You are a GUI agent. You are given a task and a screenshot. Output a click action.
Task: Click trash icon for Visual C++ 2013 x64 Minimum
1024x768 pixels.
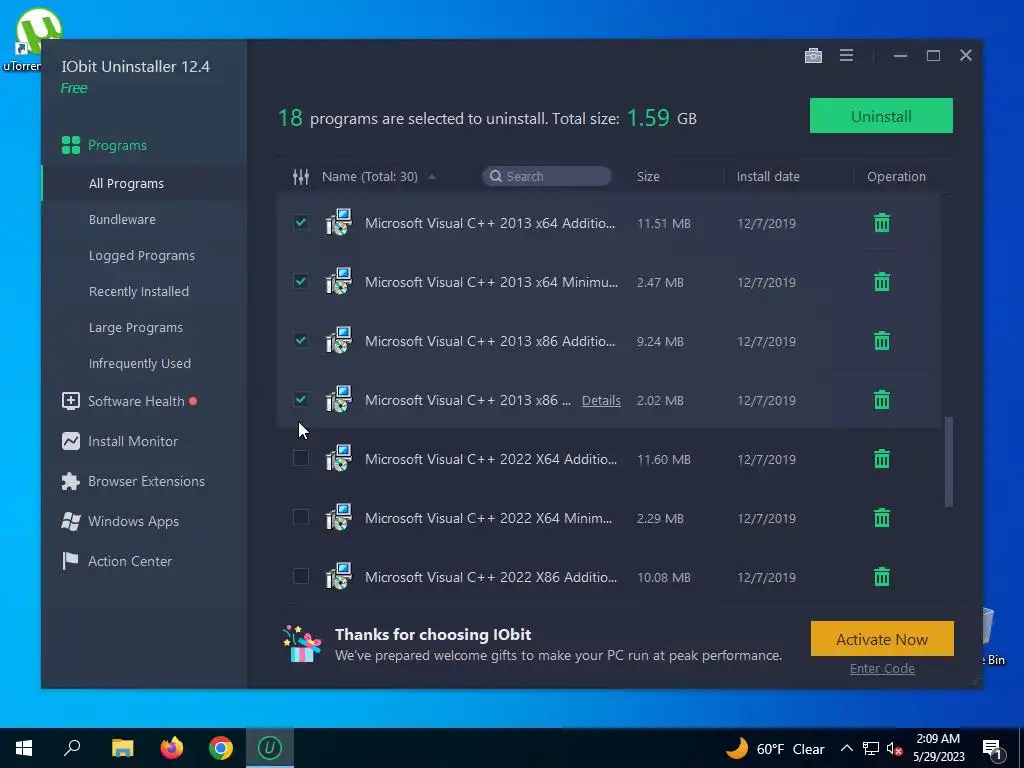pyautogui.click(x=882, y=281)
